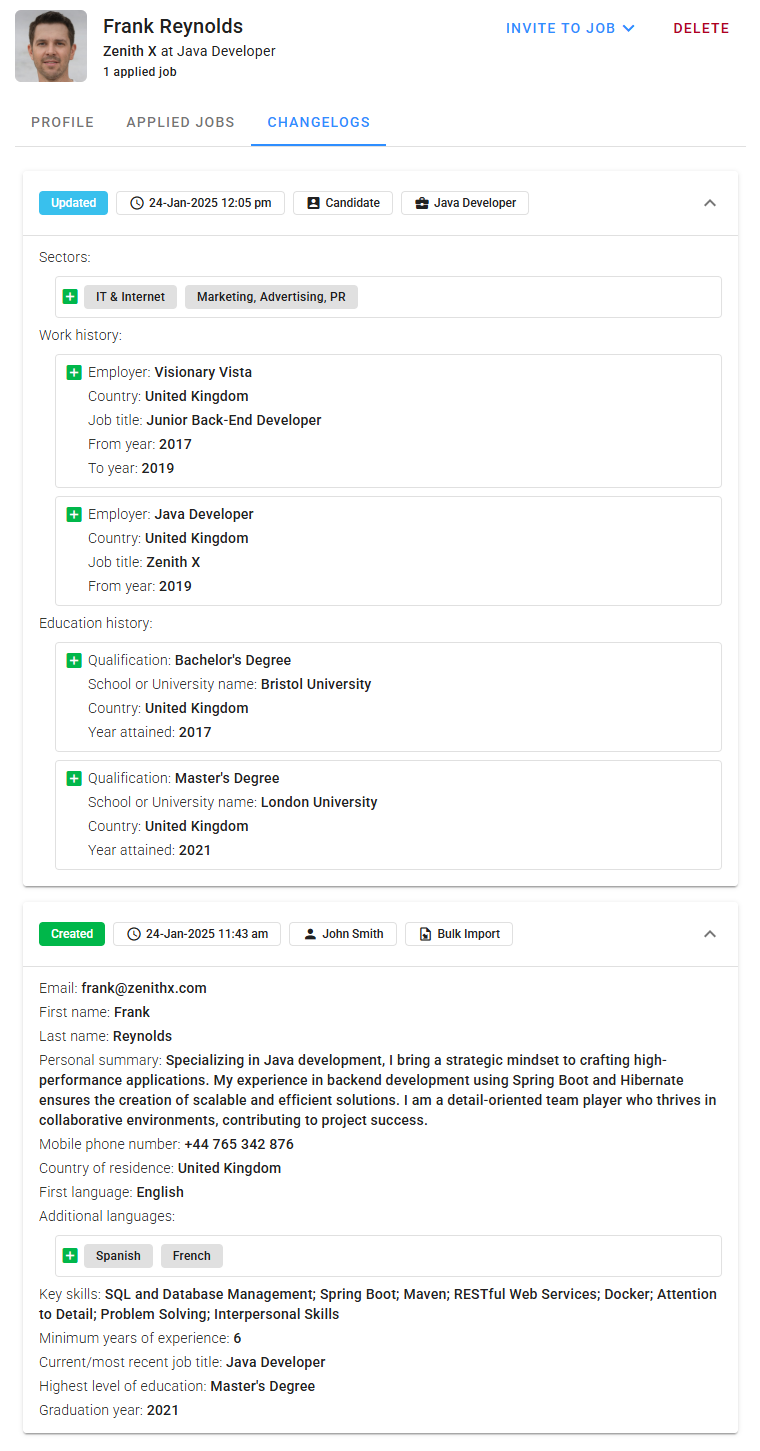Image resolution: width=760 pixels, height=1451 pixels.
Task: Click the Candidate badge icon
Action: pyautogui.click(x=311, y=202)
